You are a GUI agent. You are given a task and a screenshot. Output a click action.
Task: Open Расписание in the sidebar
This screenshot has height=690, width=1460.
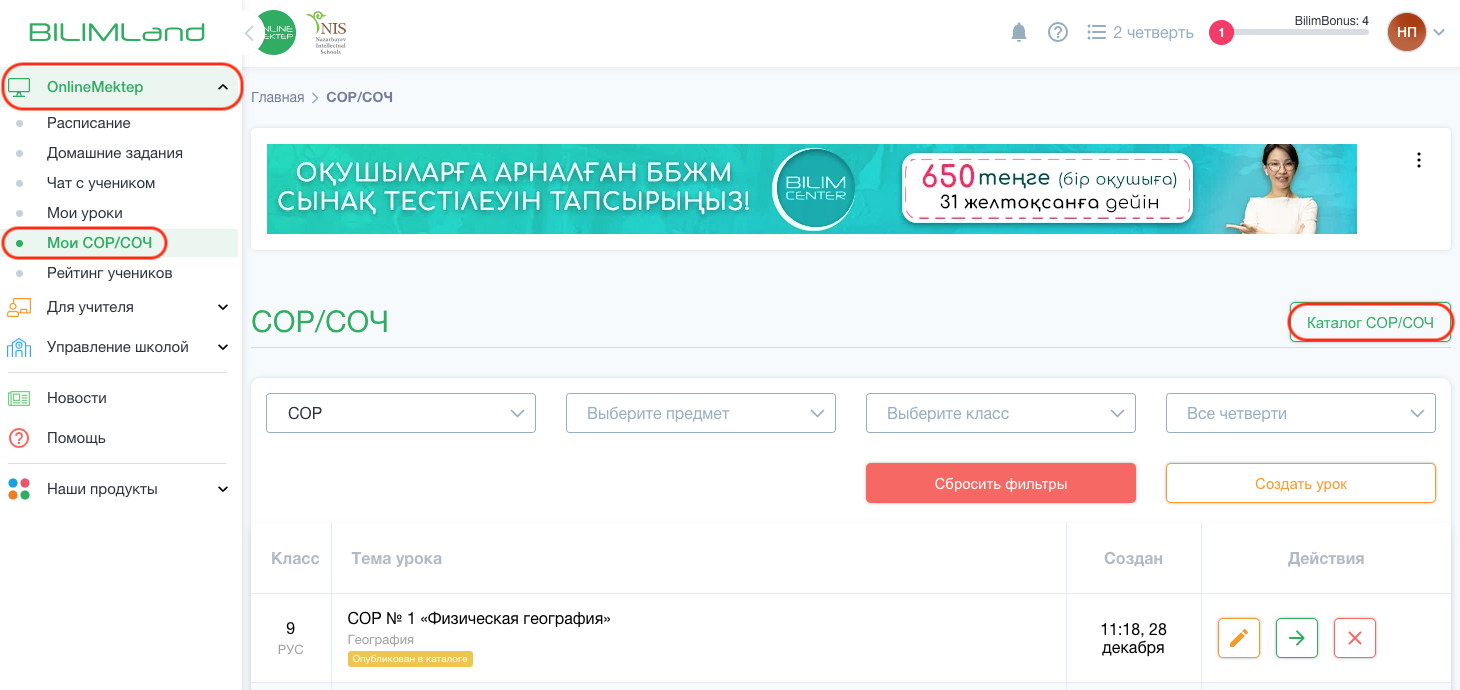[x=89, y=123]
